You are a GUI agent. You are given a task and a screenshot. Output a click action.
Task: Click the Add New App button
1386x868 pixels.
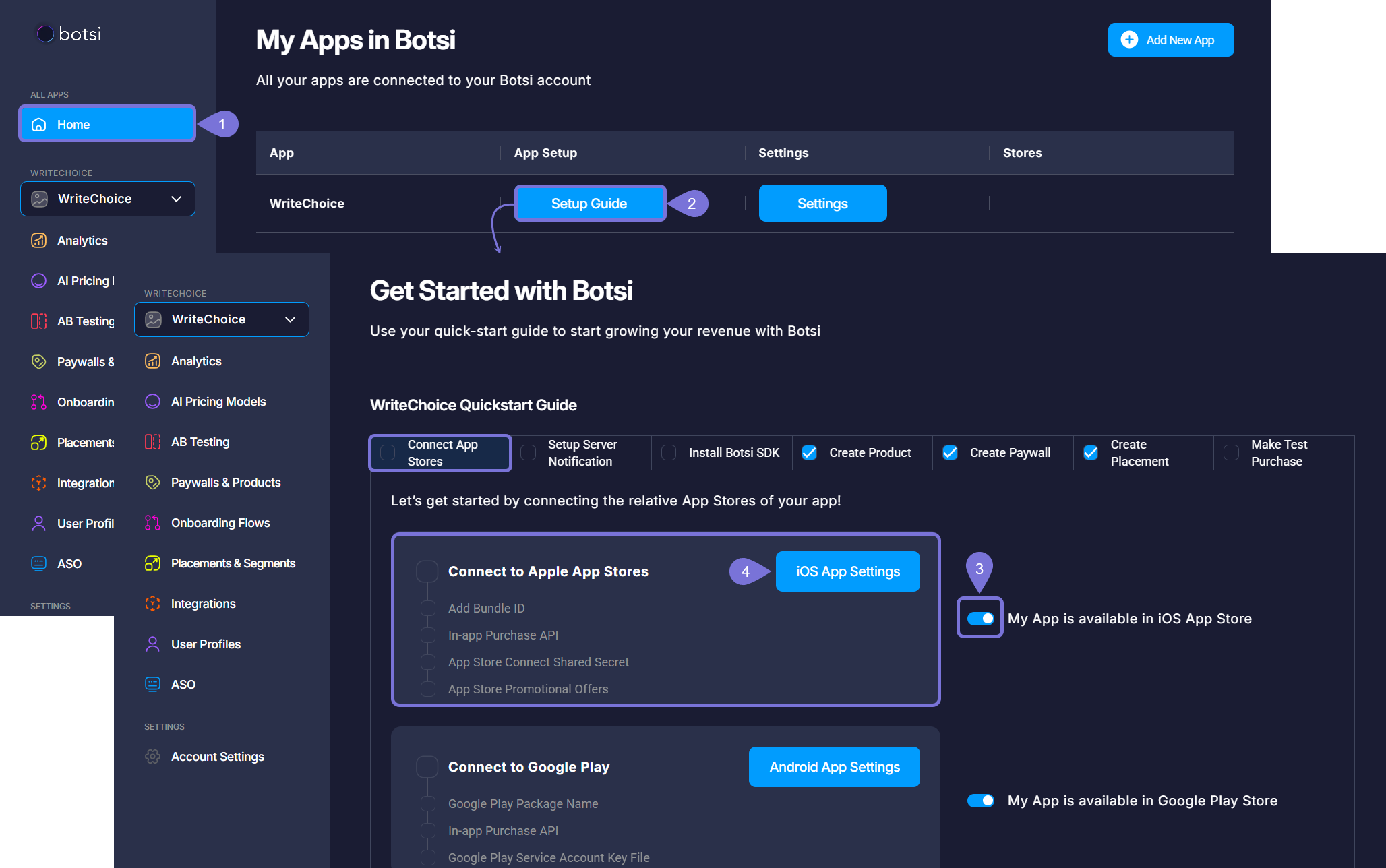tap(1170, 40)
